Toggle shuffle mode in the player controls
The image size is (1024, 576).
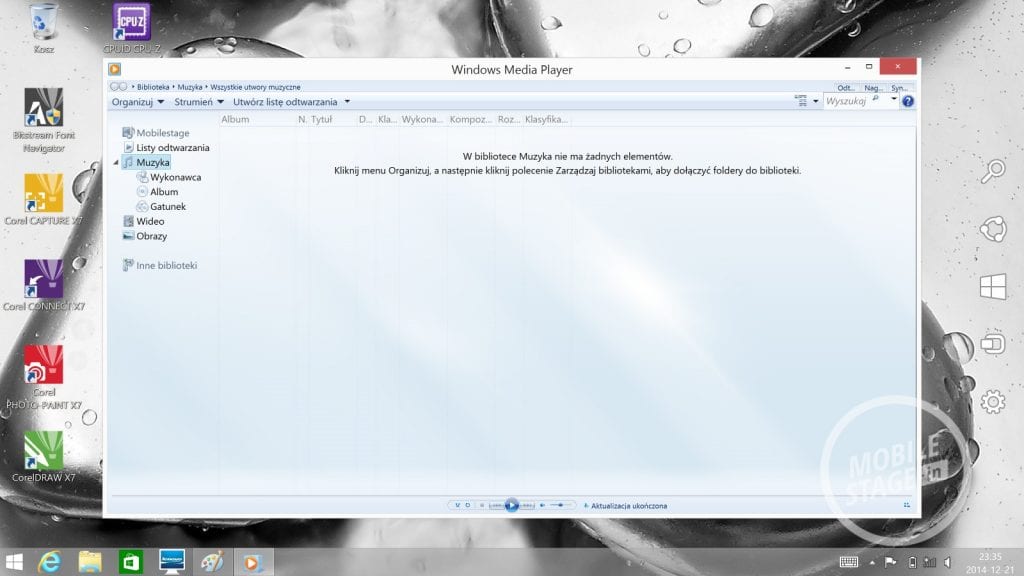click(x=457, y=505)
